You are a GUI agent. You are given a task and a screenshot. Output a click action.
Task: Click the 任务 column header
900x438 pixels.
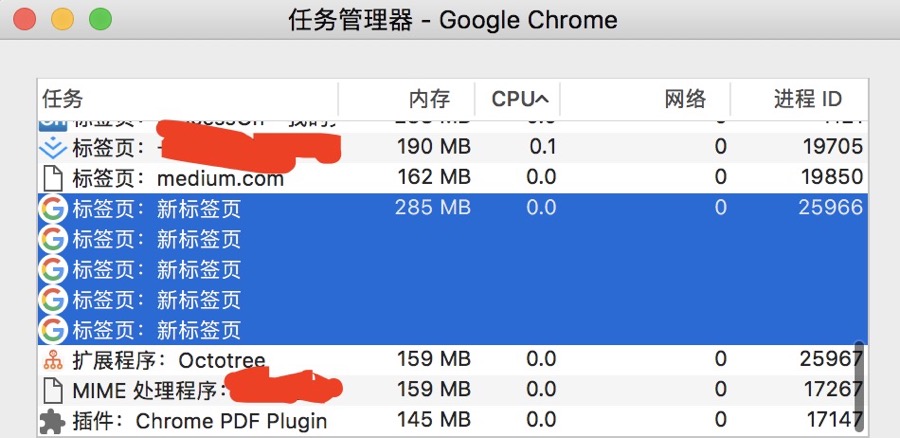pyautogui.click(x=63, y=99)
